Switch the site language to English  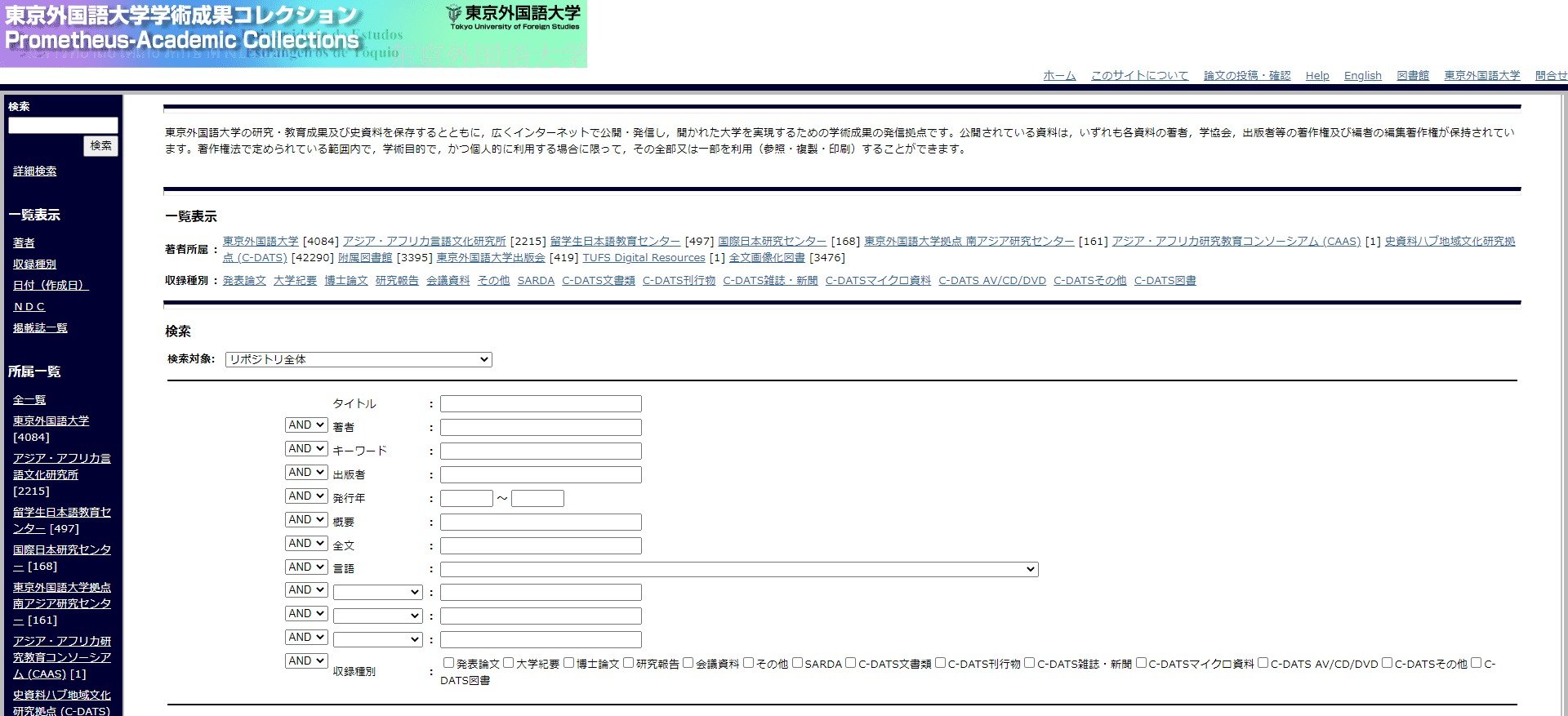pyautogui.click(x=1363, y=75)
